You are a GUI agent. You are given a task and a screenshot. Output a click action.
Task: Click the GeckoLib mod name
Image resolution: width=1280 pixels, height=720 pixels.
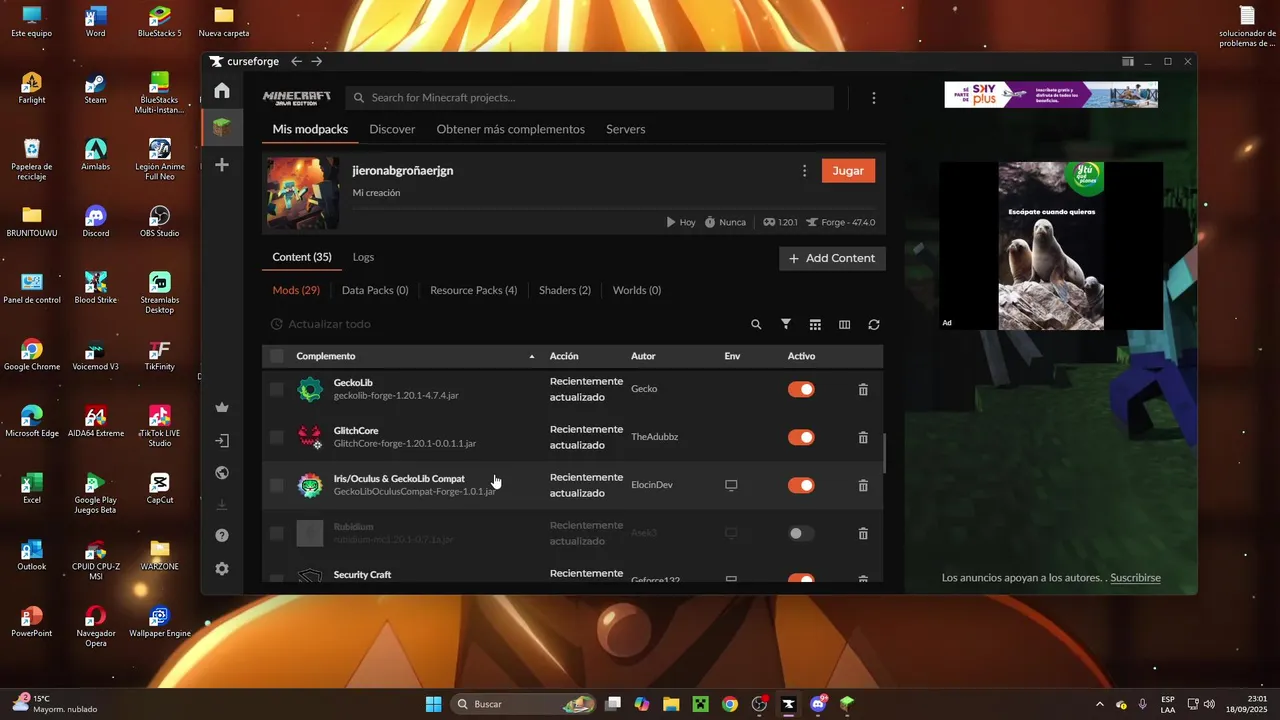(x=353, y=383)
